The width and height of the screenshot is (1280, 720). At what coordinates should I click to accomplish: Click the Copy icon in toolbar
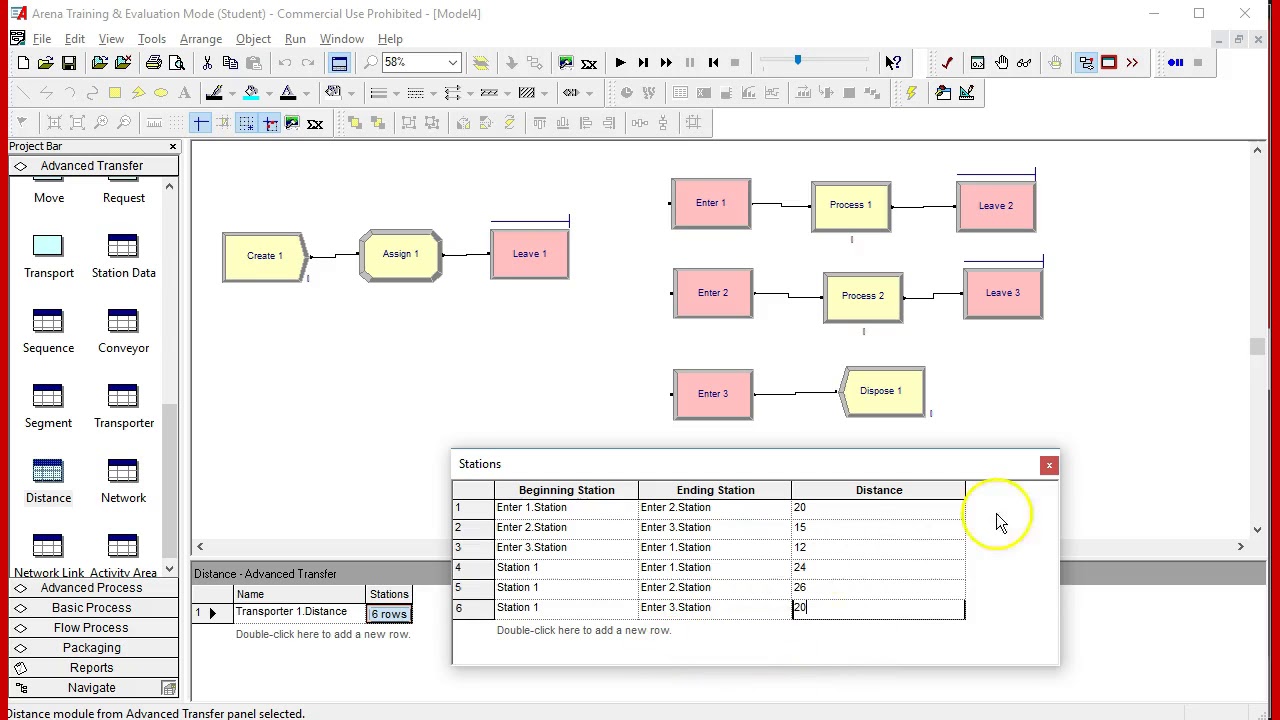tap(230, 63)
